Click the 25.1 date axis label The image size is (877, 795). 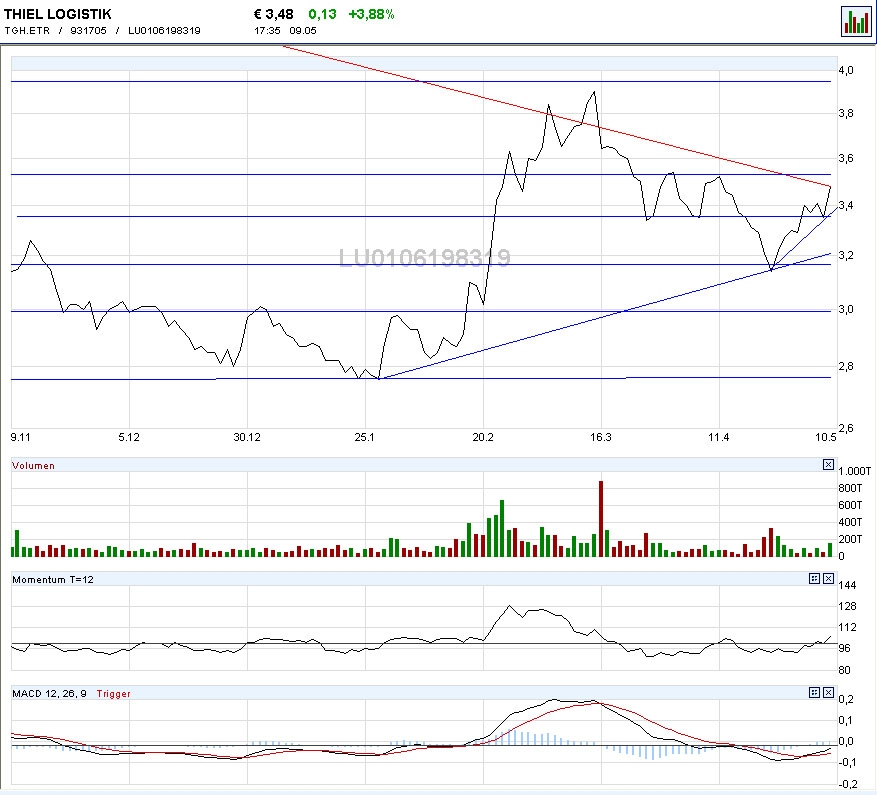[365, 437]
